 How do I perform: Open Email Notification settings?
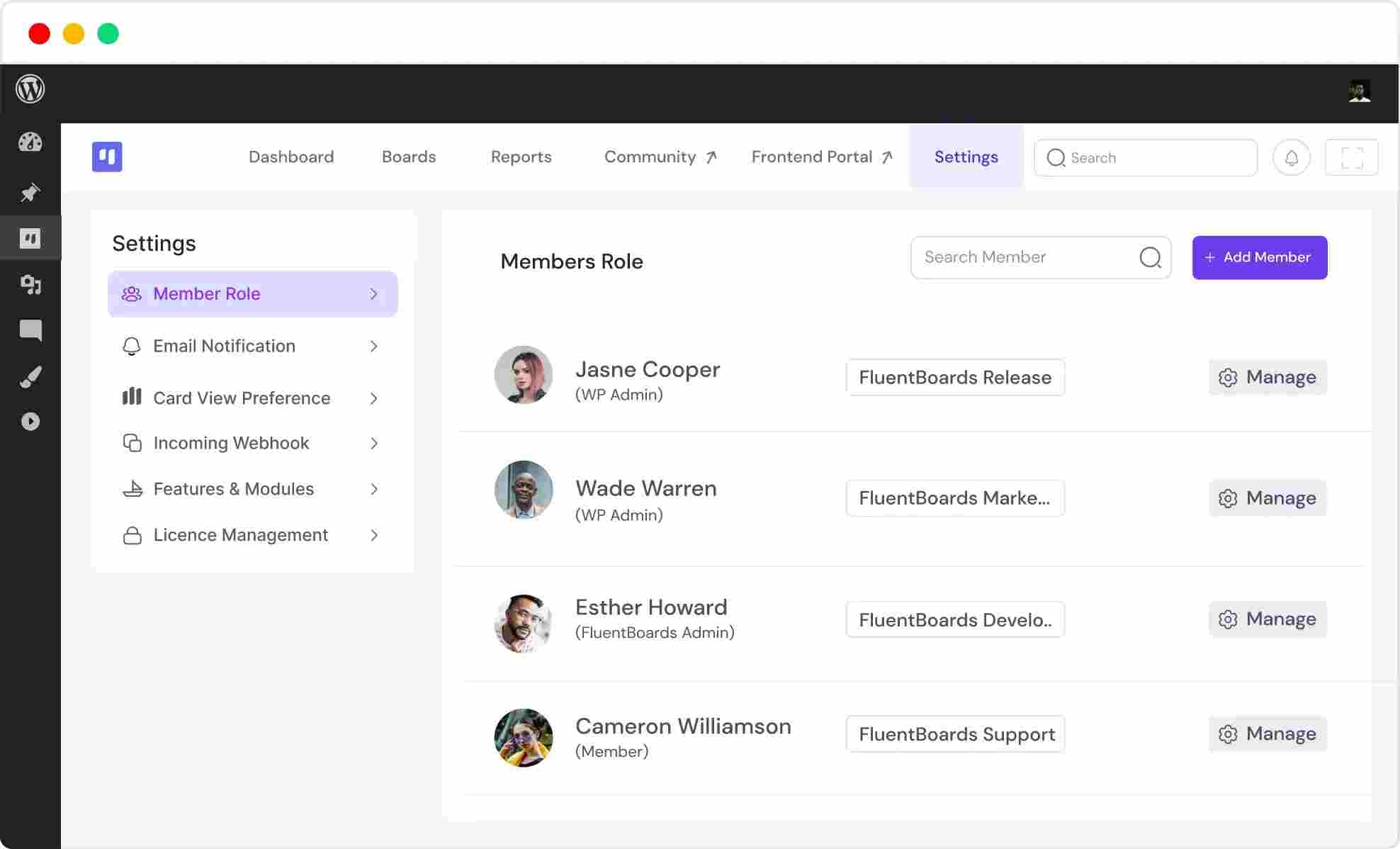(253, 346)
